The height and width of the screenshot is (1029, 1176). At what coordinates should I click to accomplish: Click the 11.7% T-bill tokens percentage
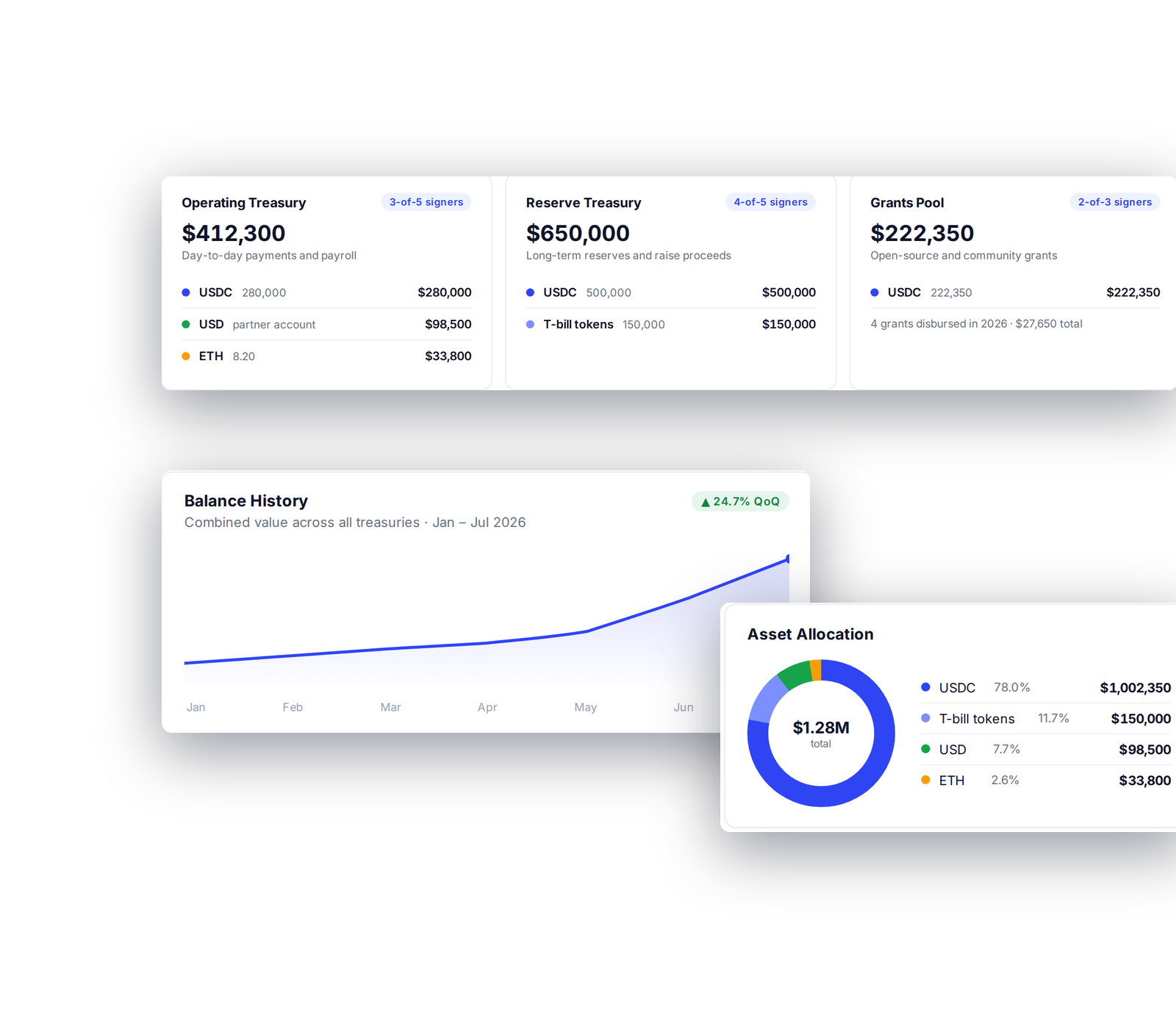click(x=1053, y=718)
